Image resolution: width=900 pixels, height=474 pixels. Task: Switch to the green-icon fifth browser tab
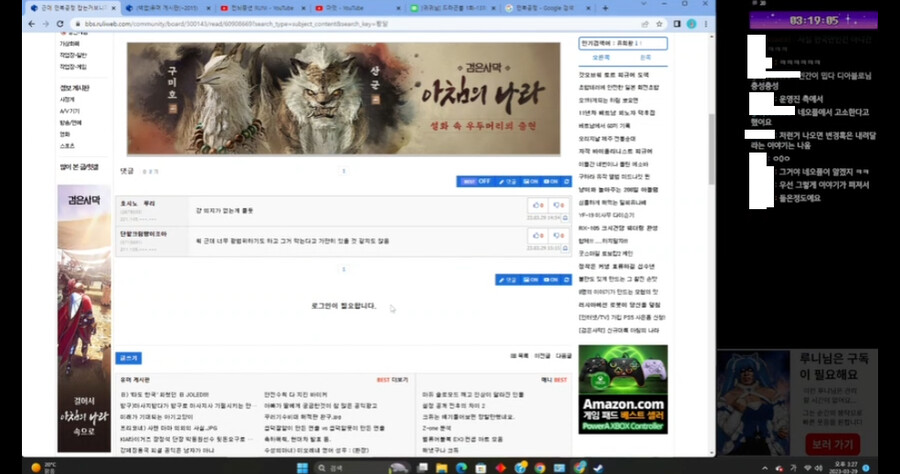(x=451, y=8)
